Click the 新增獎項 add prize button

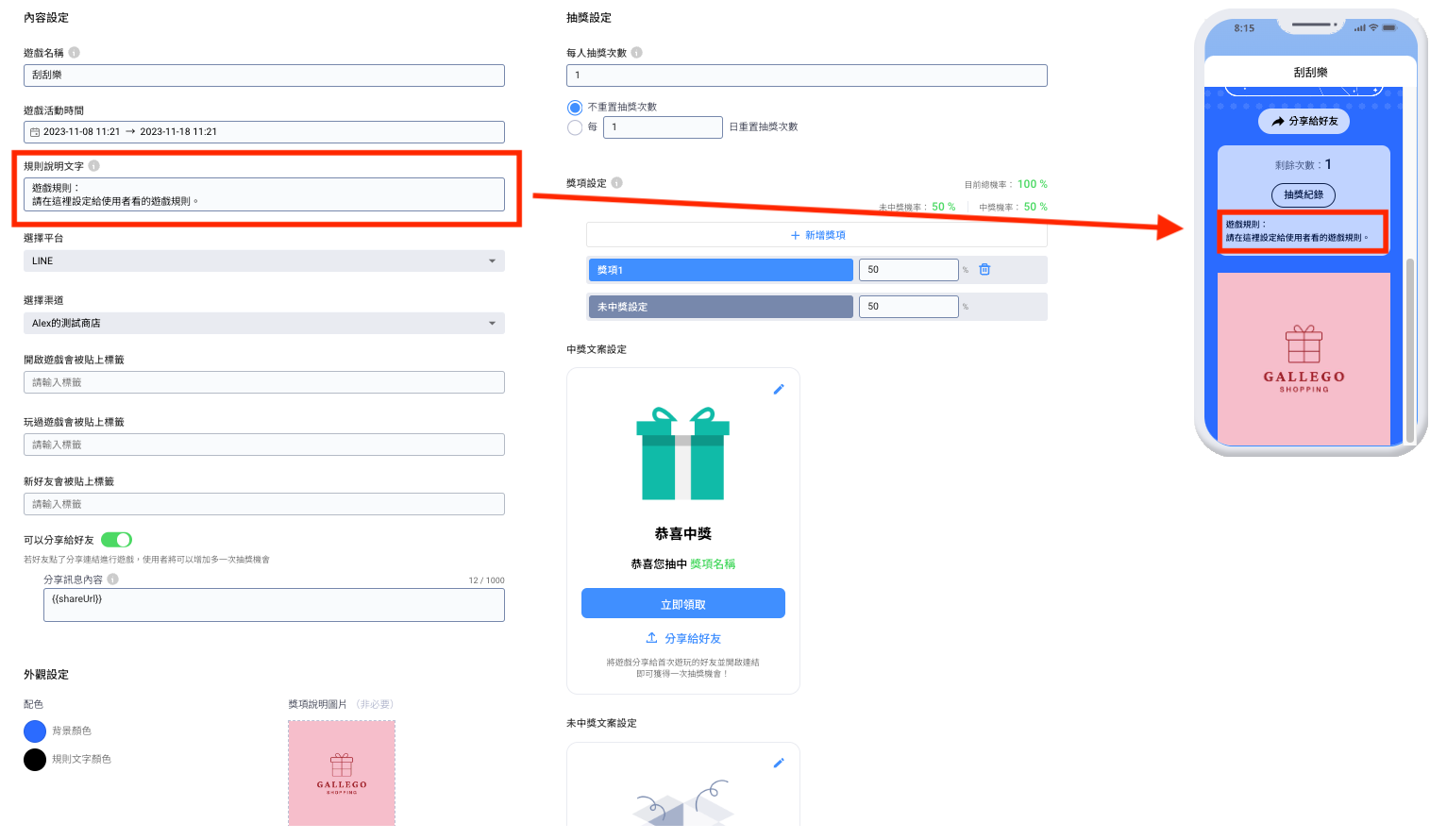[816, 235]
